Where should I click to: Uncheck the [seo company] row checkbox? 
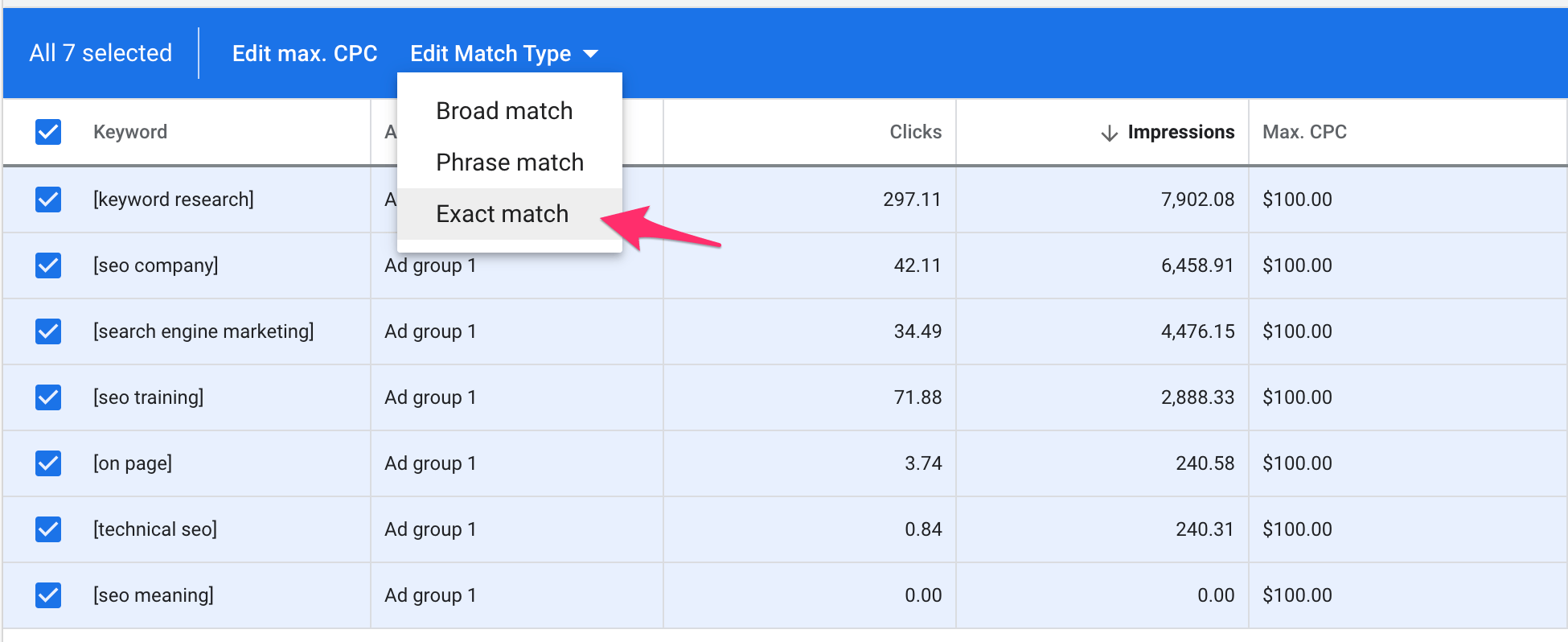pyautogui.click(x=48, y=265)
